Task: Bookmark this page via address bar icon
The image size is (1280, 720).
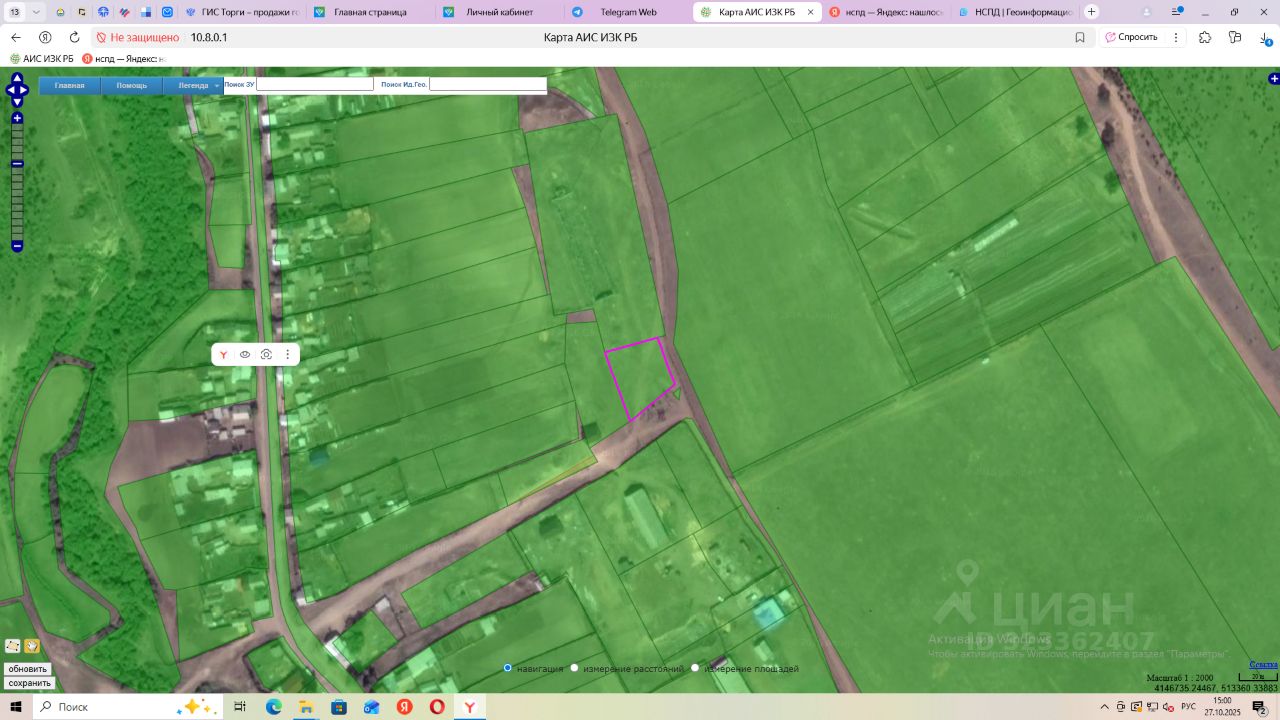Action: coord(1080,37)
